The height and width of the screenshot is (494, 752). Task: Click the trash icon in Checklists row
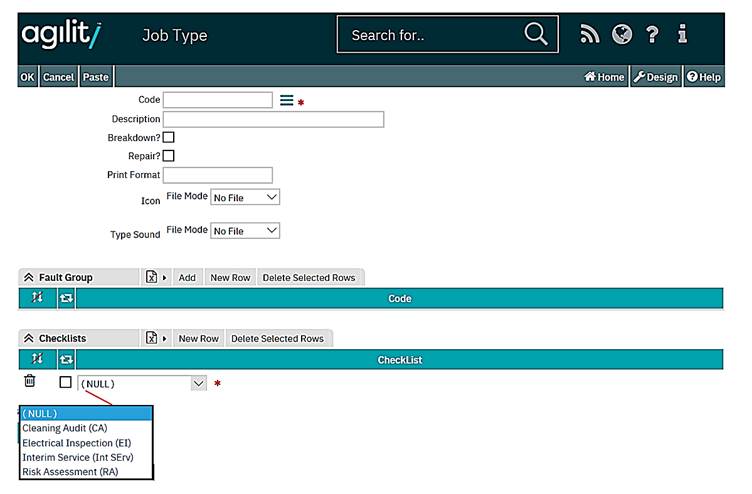pyautogui.click(x=30, y=381)
